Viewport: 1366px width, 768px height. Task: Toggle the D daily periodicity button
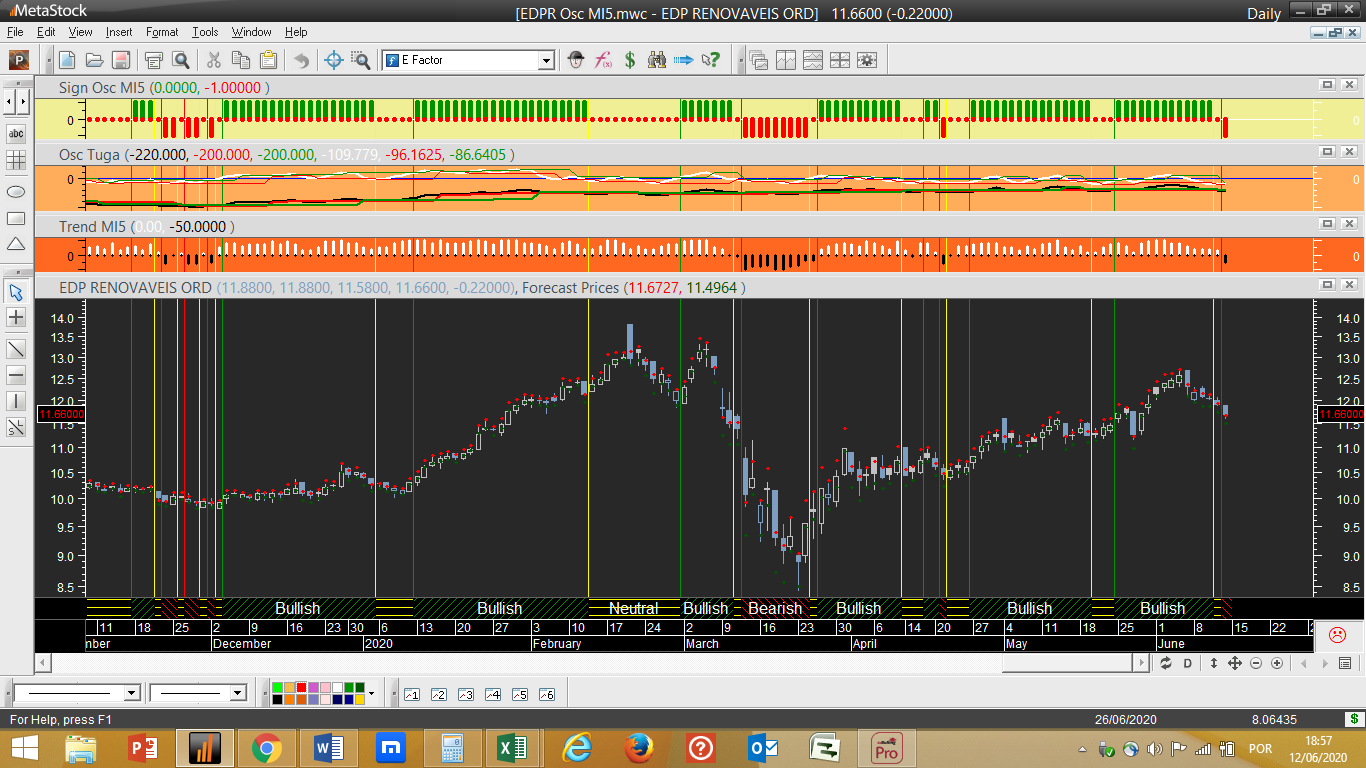pos(1188,663)
